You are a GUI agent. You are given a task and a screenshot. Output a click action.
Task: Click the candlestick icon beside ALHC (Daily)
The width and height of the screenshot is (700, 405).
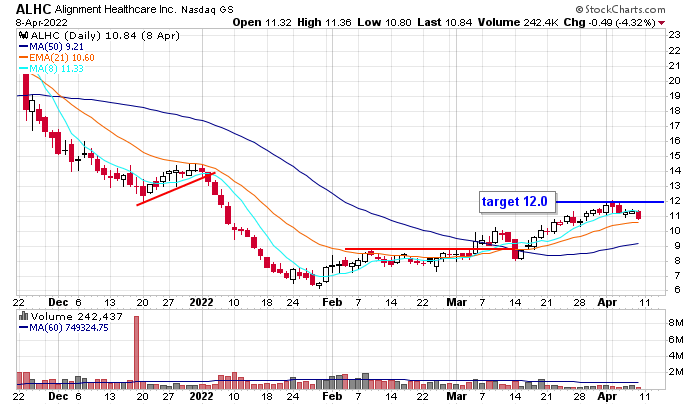pos(23,36)
